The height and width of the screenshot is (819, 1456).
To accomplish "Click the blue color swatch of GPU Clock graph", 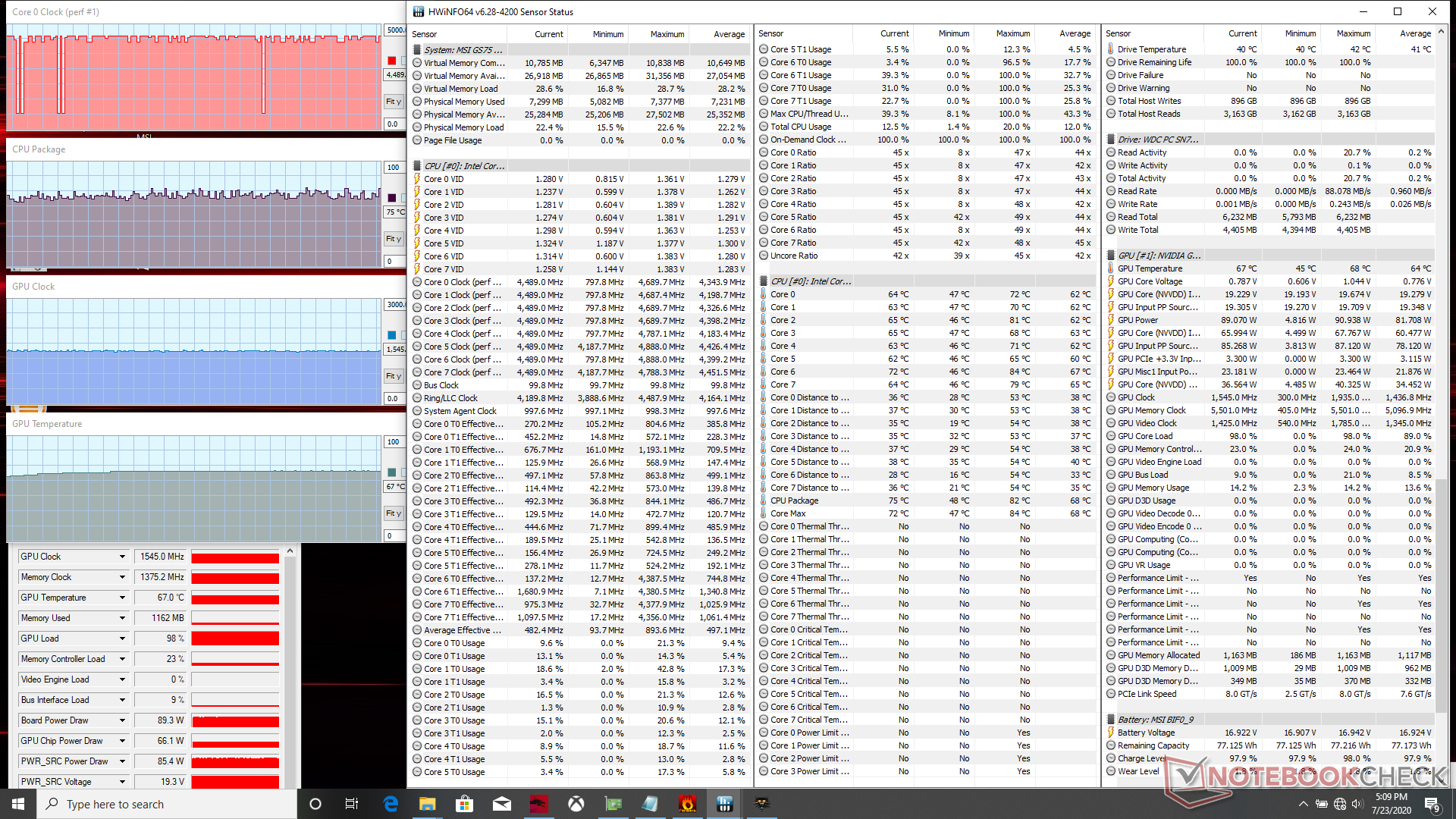I will click(x=392, y=335).
